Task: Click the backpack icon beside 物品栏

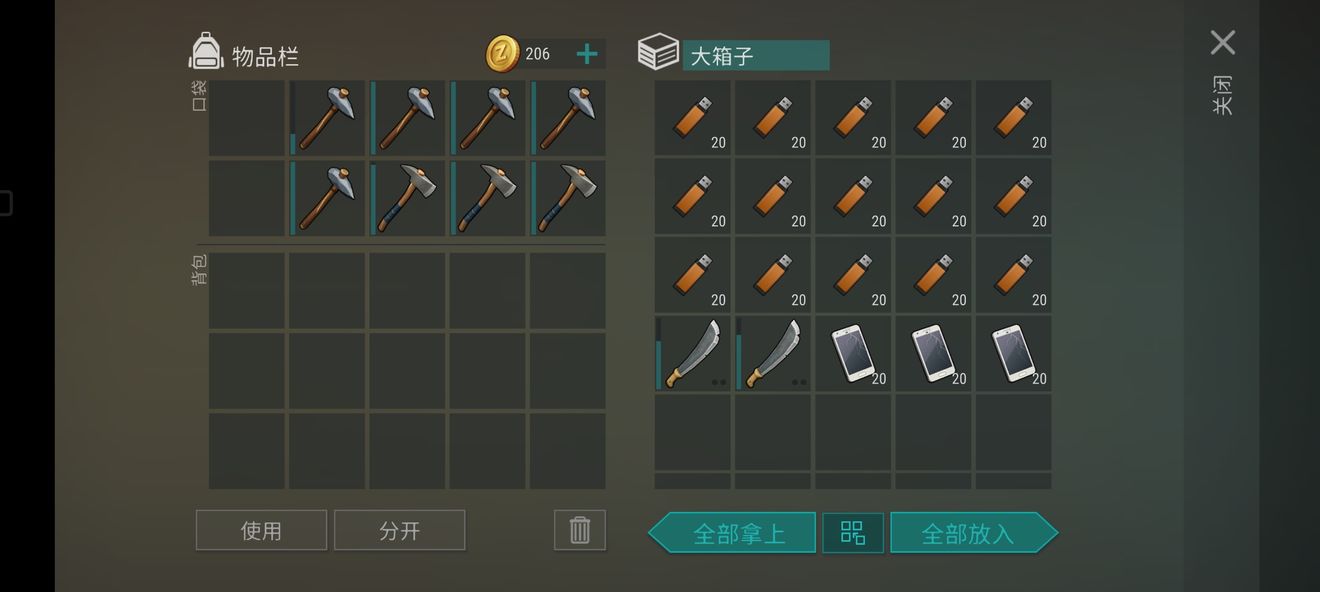Action: [206, 52]
